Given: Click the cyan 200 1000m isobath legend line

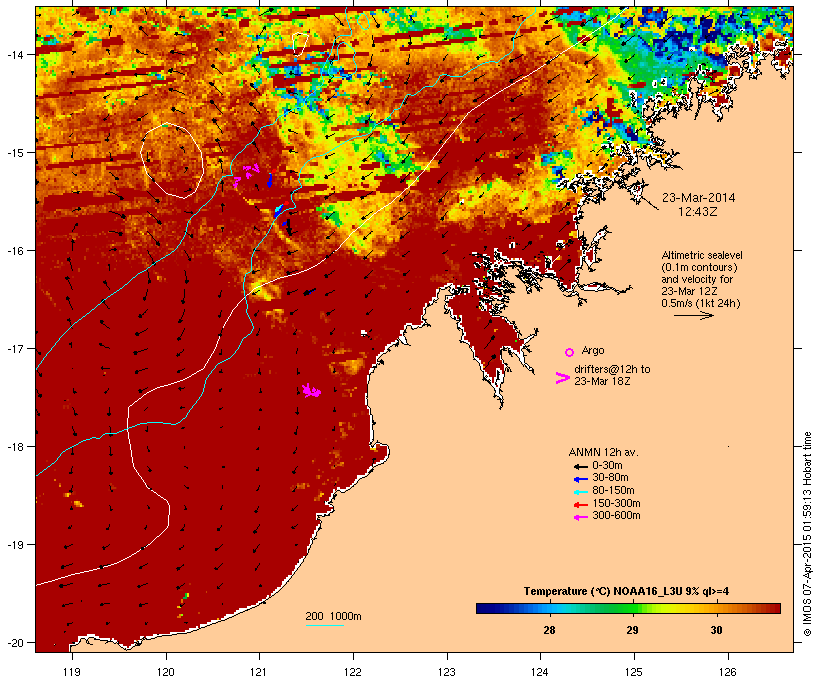Looking at the screenshot, I should [324, 625].
